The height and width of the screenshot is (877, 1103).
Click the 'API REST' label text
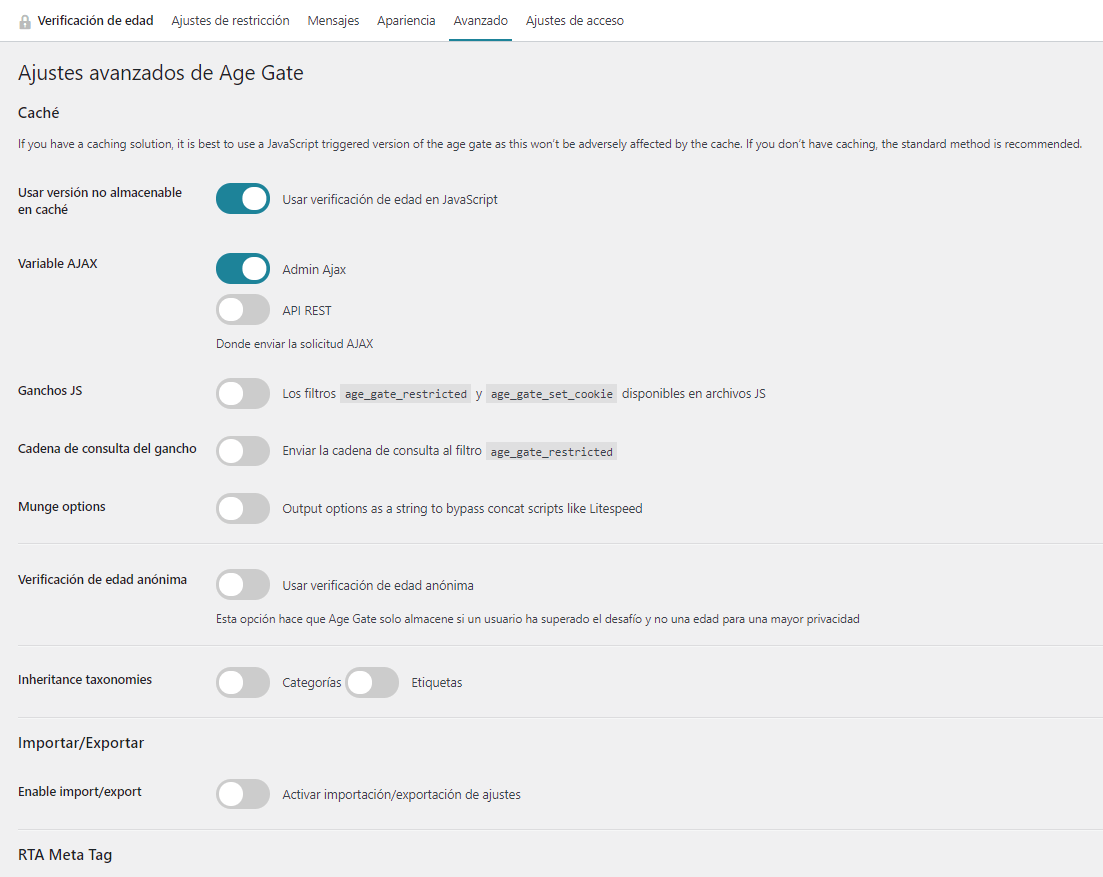tap(307, 310)
